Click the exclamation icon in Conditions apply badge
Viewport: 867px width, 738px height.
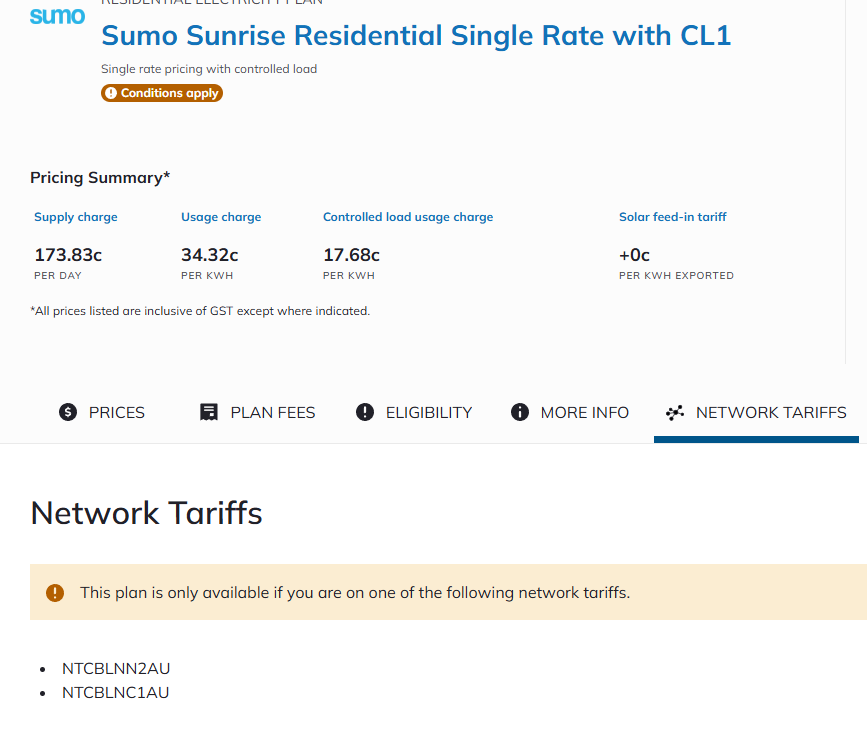pyautogui.click(x=110, y=93)
